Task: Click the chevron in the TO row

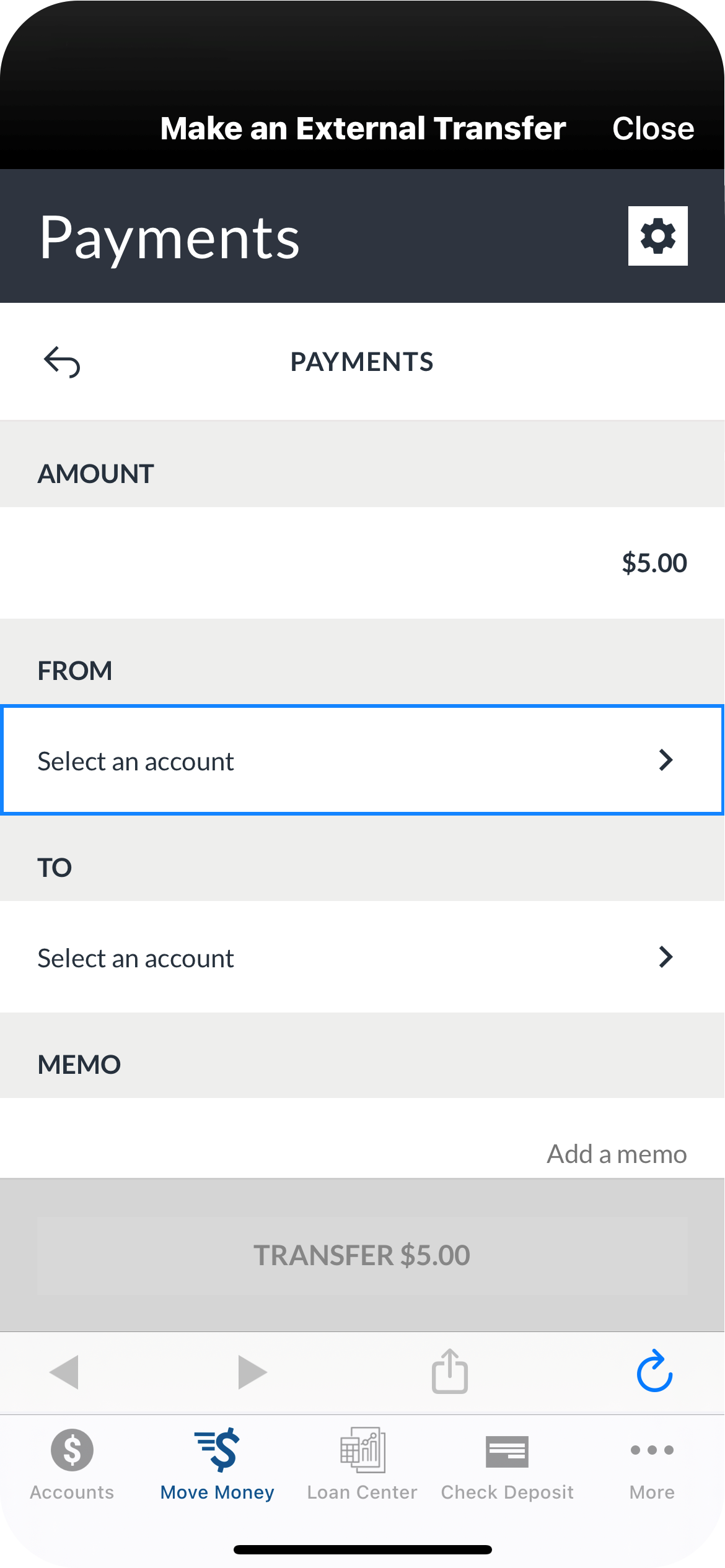Action: point(666,957)
